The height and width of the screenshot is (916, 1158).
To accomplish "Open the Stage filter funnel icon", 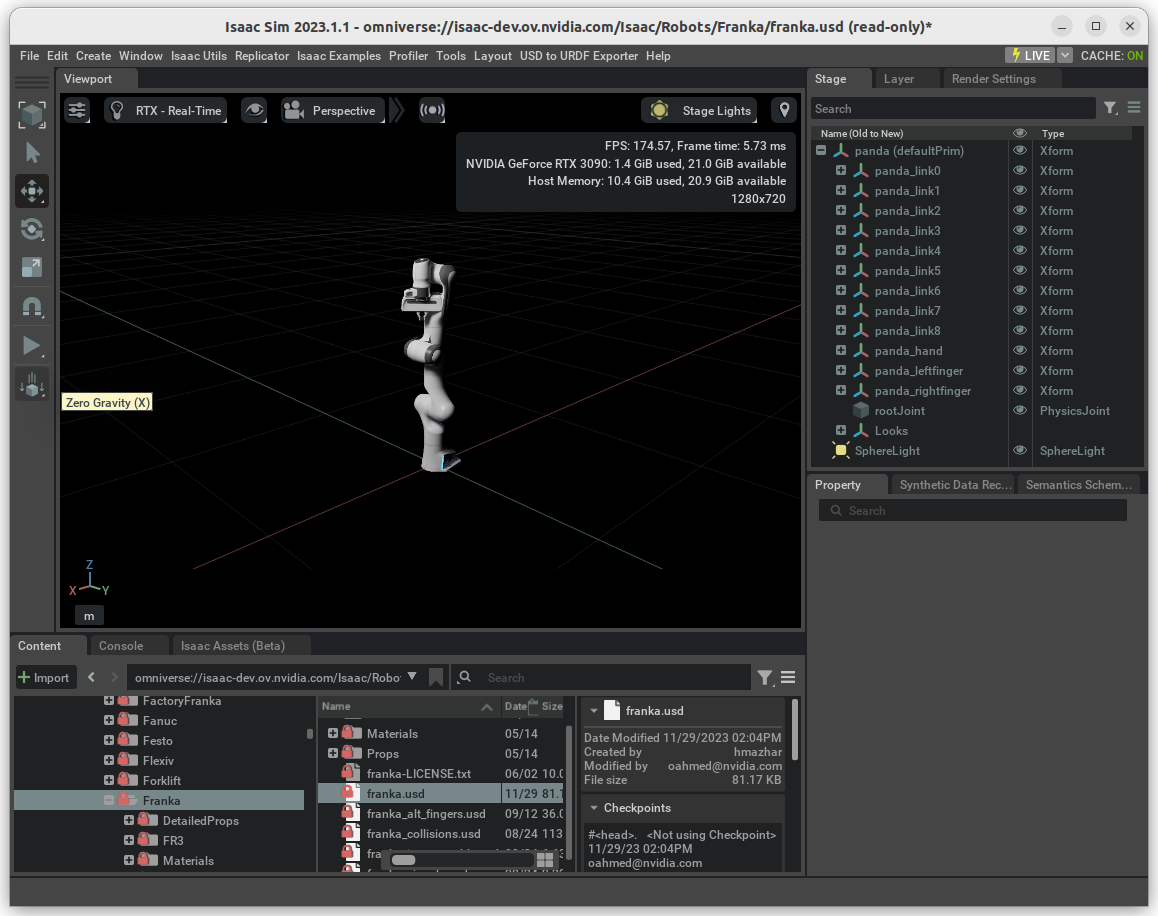I will point(1110,109).
